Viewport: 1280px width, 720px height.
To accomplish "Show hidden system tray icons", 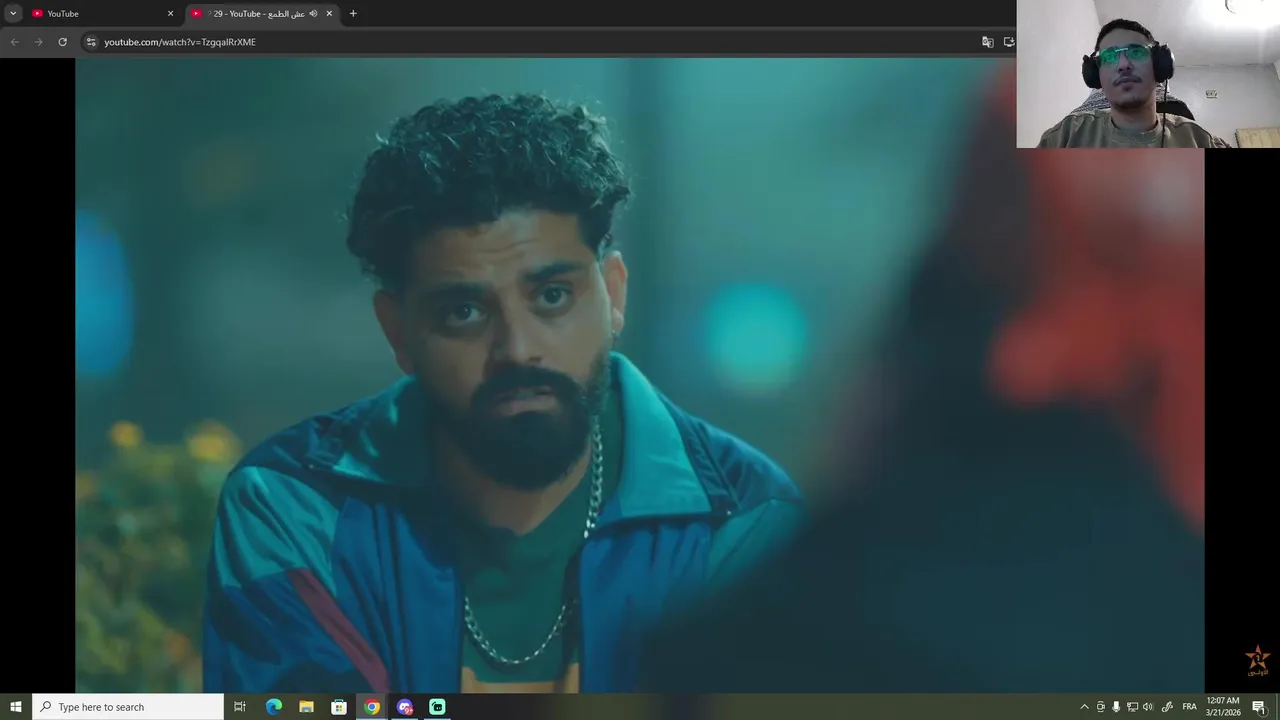I will pos(1084,707).
